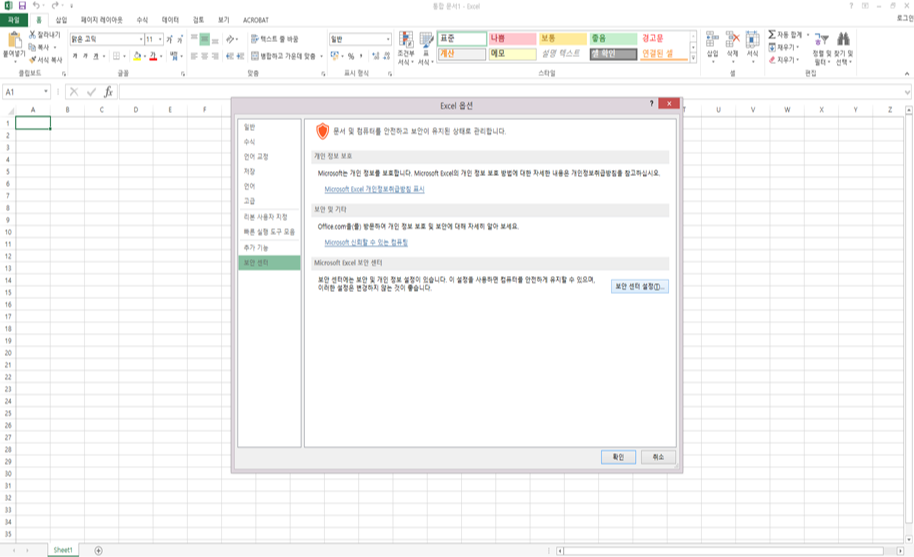Viewport: 914px width, 557px height.
Task: Select 리본 사용자 지정 in options sidebar
Action: pyautogui.click(x=269, y=217)
